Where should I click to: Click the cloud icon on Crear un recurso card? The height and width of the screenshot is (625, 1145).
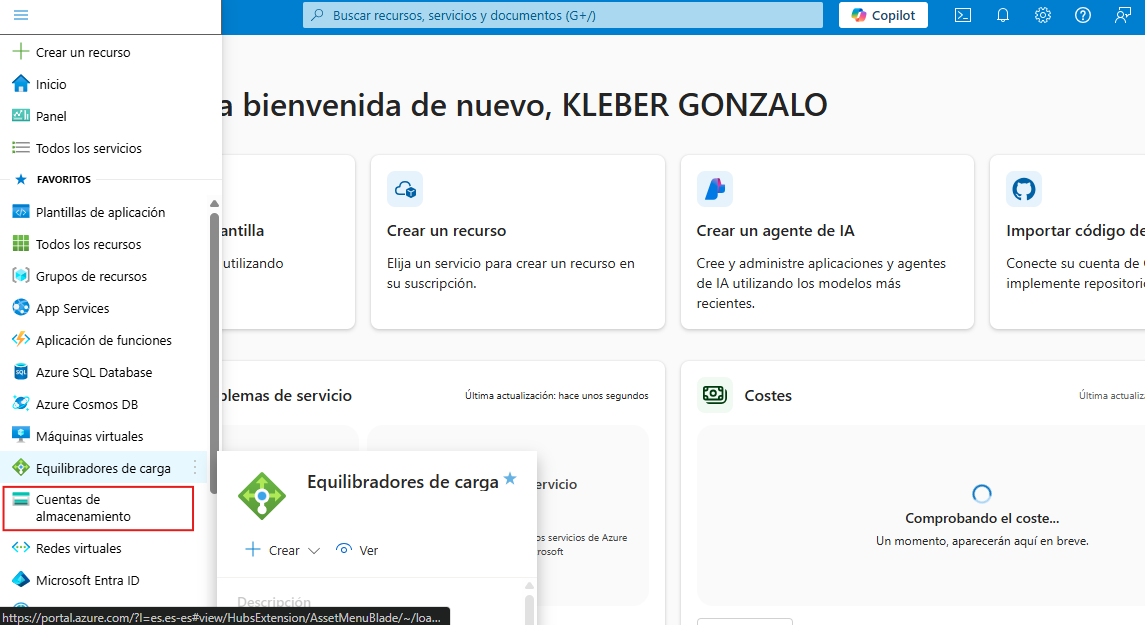pos(405,190)
